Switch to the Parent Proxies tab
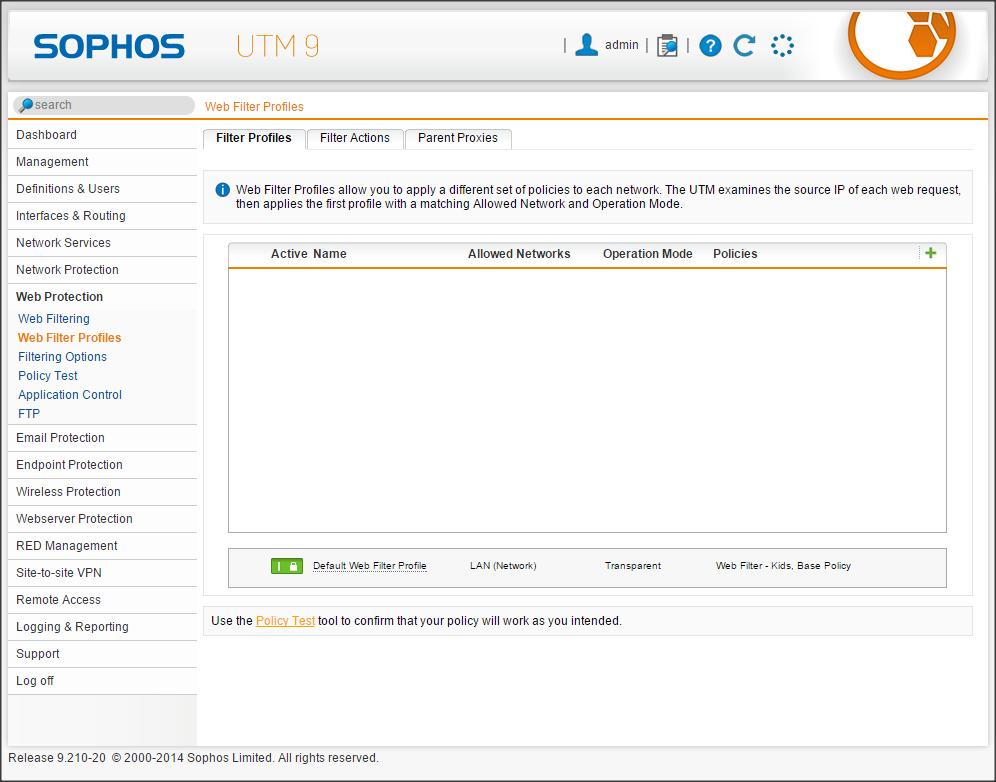Image resolution: width=996 pixels, height=782 pixels. pyautogui.click(x=457, y=138)
